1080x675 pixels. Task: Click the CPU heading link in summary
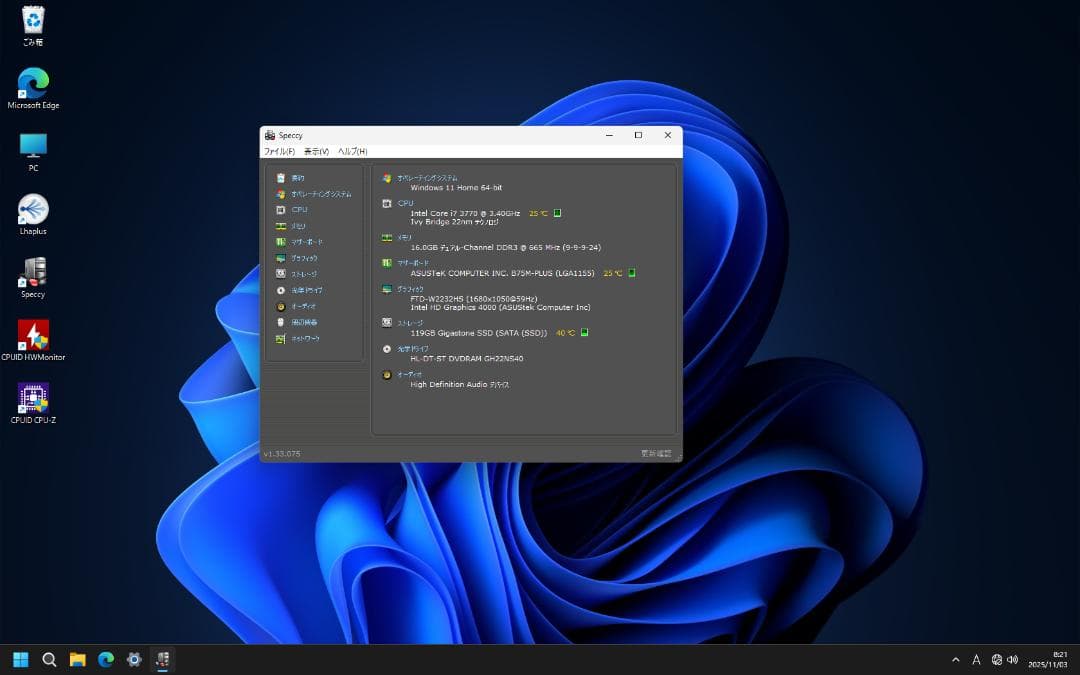click(x=405, y=203)
